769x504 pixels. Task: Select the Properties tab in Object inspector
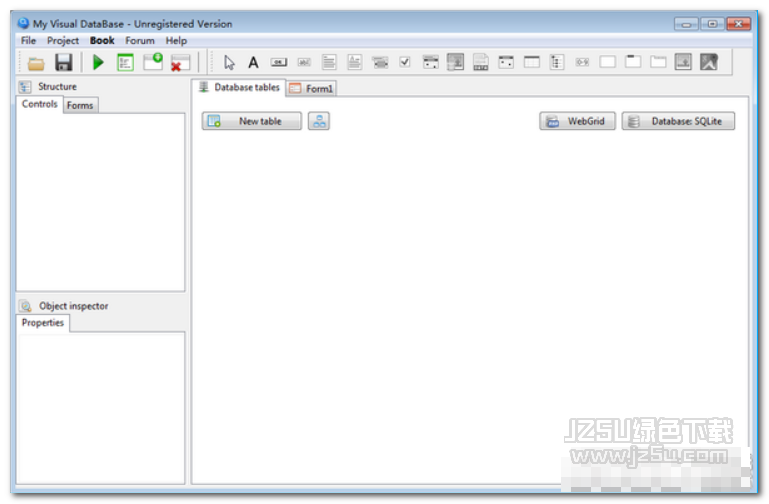pyautogui.click(x=43, y=323)
